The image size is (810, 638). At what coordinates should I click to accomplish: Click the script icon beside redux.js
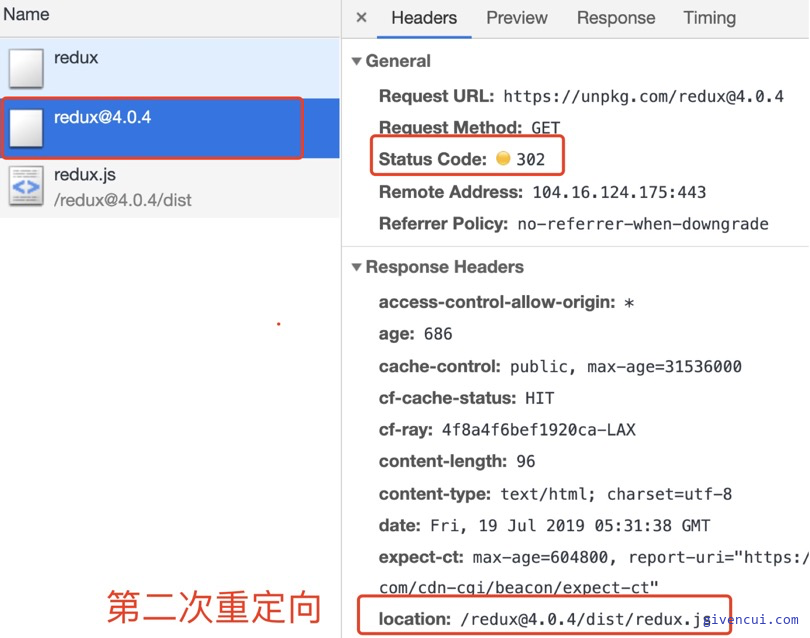26,186
